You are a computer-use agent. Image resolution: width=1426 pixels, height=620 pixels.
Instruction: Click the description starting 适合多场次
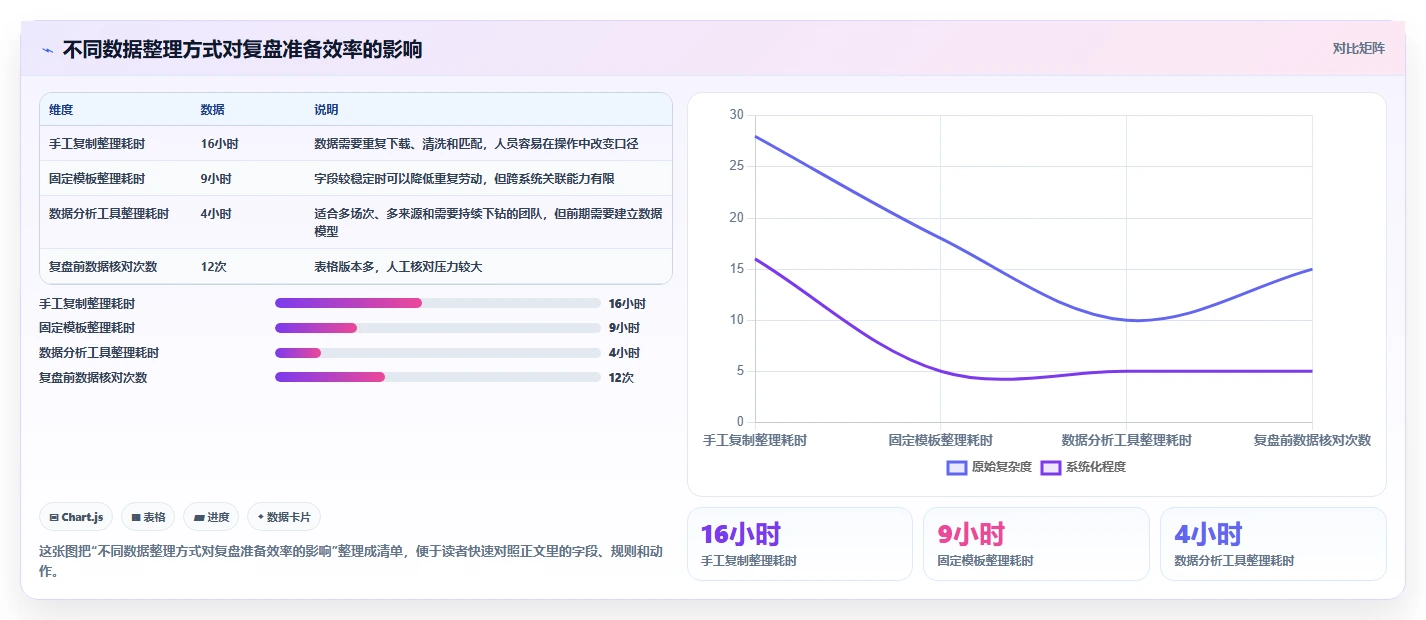pos(488,222)
